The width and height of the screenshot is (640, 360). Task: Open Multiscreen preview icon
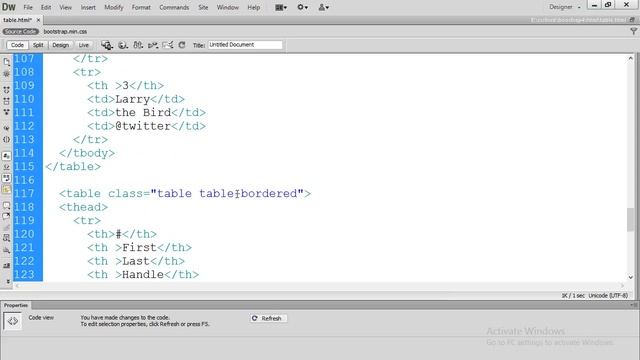[x=107, y=45]
